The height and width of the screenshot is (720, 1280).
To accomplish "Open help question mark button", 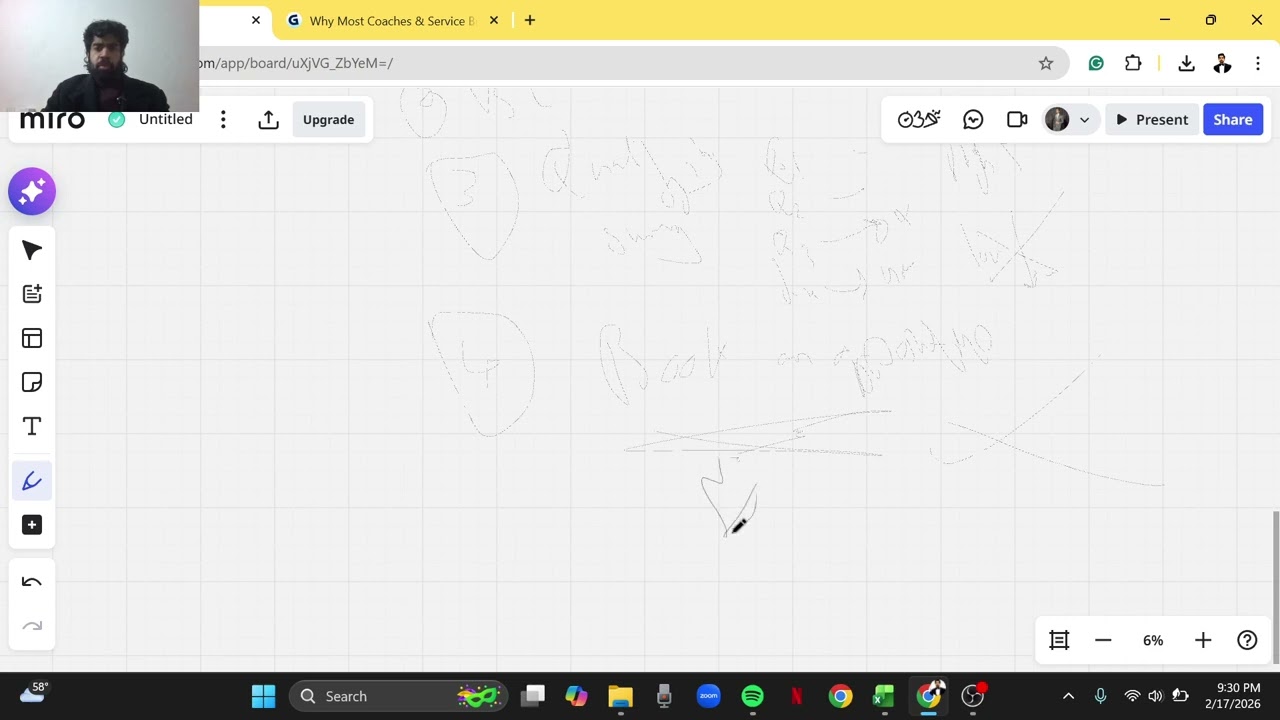I will tap(1247, 640).
